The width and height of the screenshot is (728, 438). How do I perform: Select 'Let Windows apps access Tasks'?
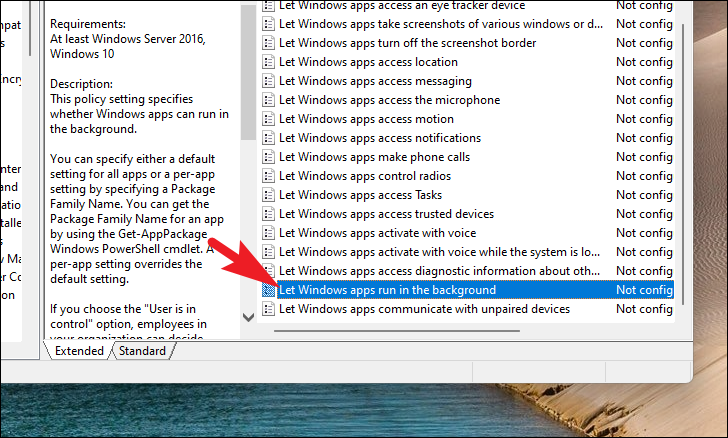point(360,196)
